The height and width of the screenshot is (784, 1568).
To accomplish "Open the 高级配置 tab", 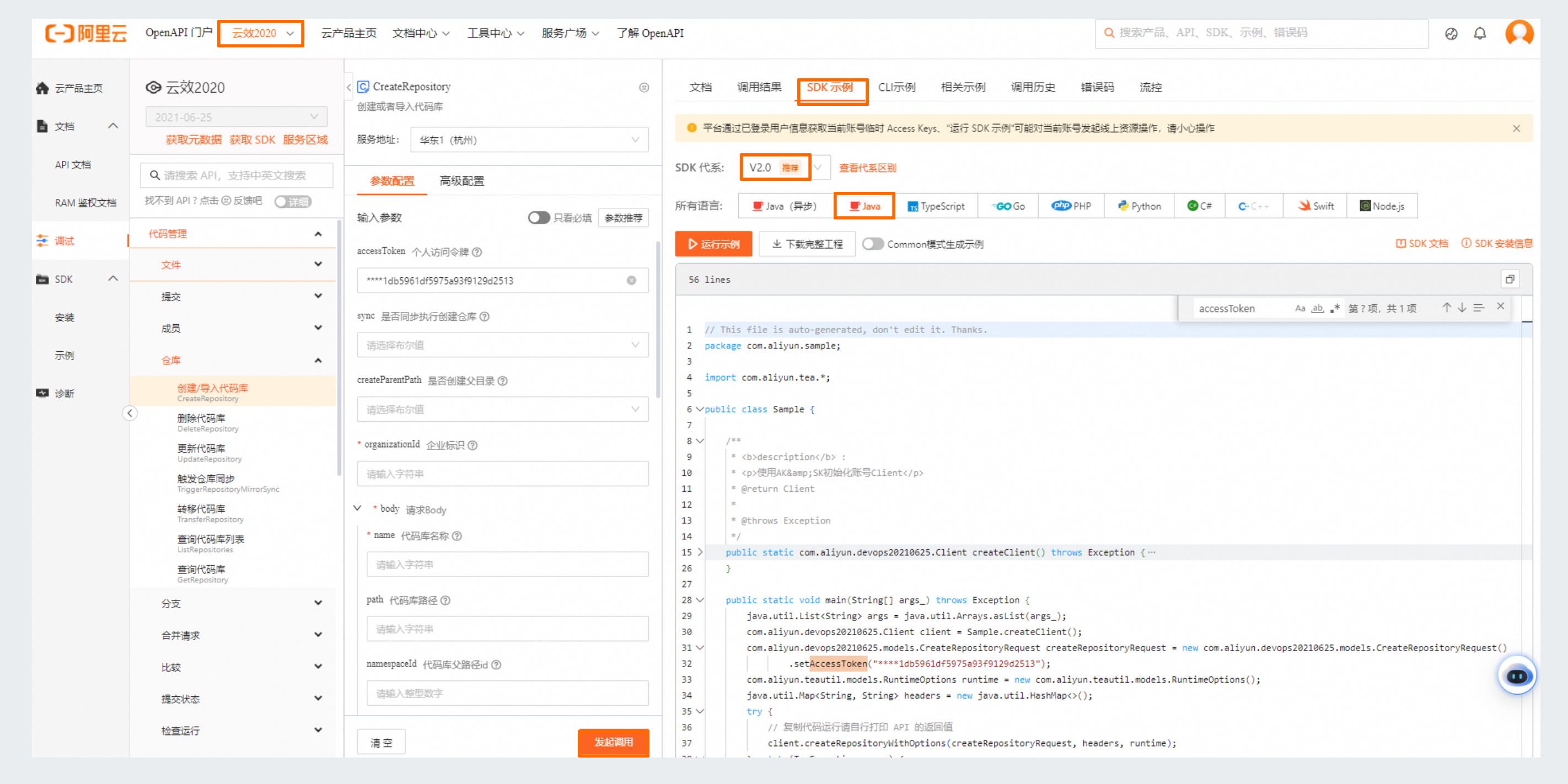I will click(x=462, y=181).
